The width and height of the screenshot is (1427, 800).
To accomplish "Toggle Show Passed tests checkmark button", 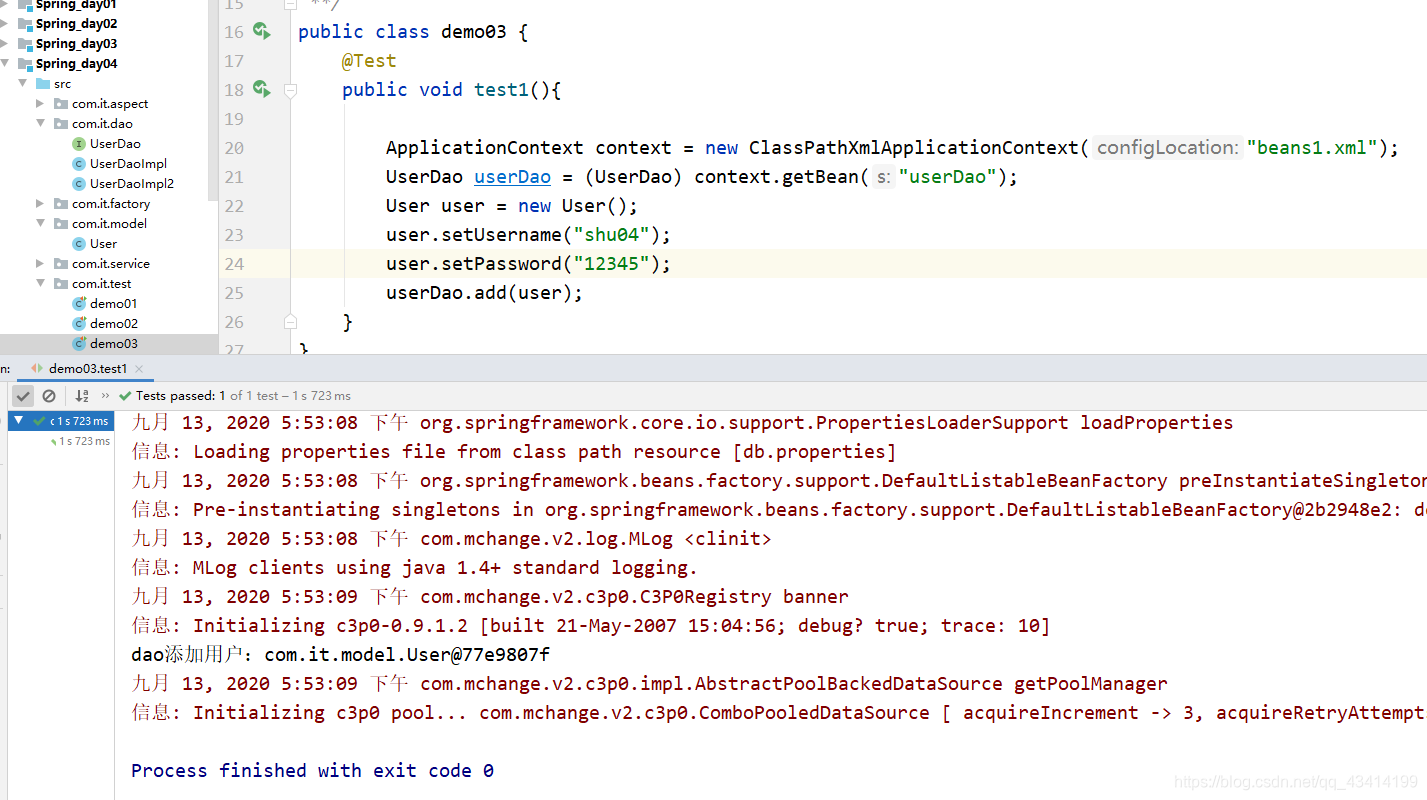I will 24,396.
